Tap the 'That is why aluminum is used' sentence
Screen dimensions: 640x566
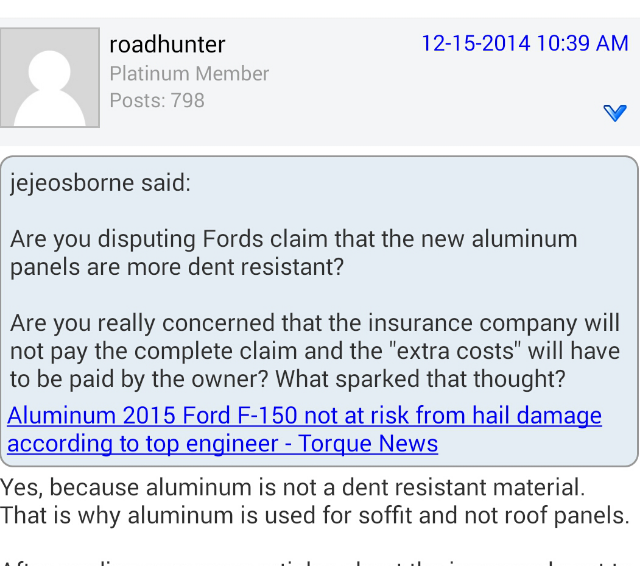point(315,515)
